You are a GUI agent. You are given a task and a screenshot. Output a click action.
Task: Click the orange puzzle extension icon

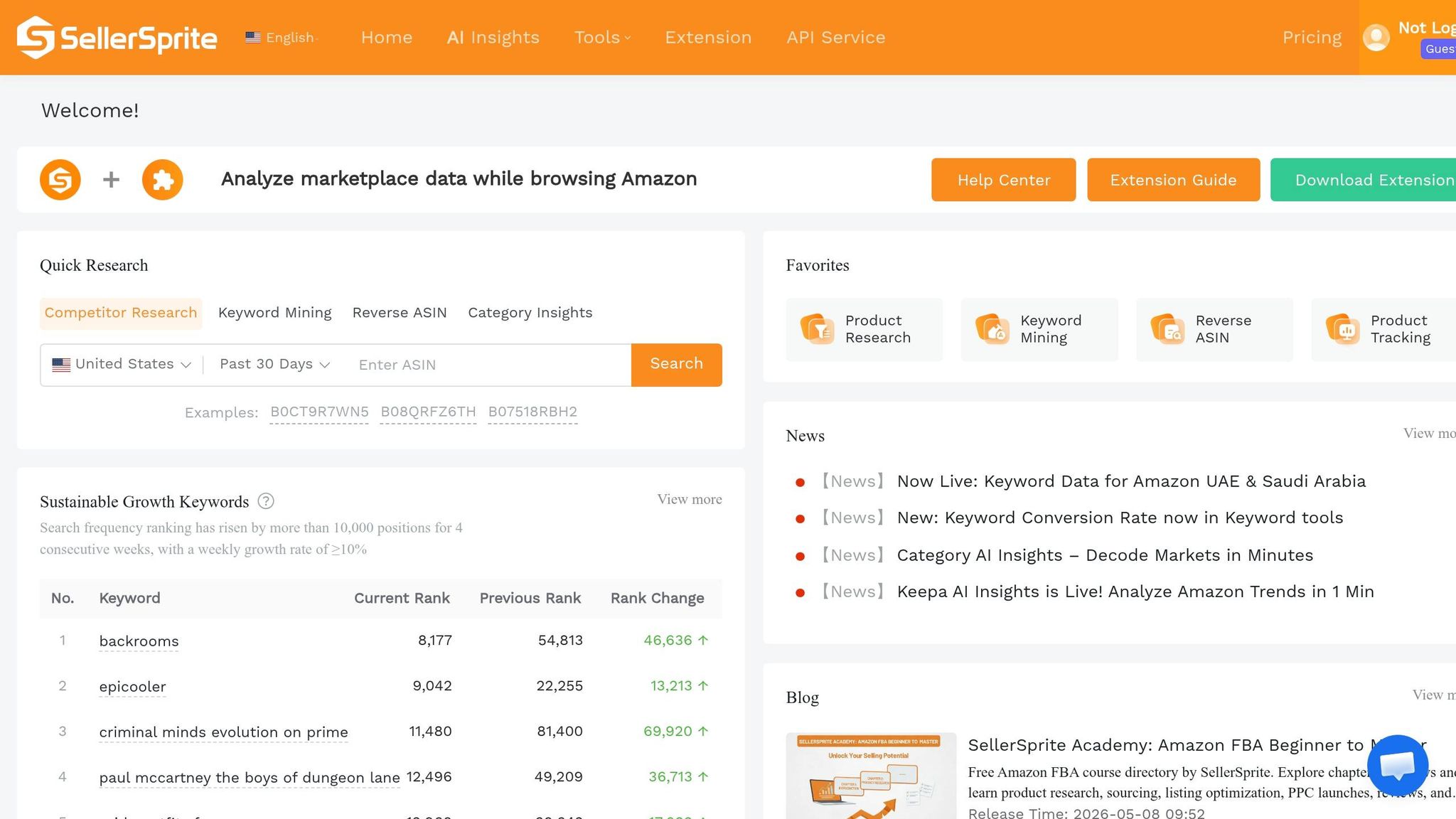pos(162,180)
